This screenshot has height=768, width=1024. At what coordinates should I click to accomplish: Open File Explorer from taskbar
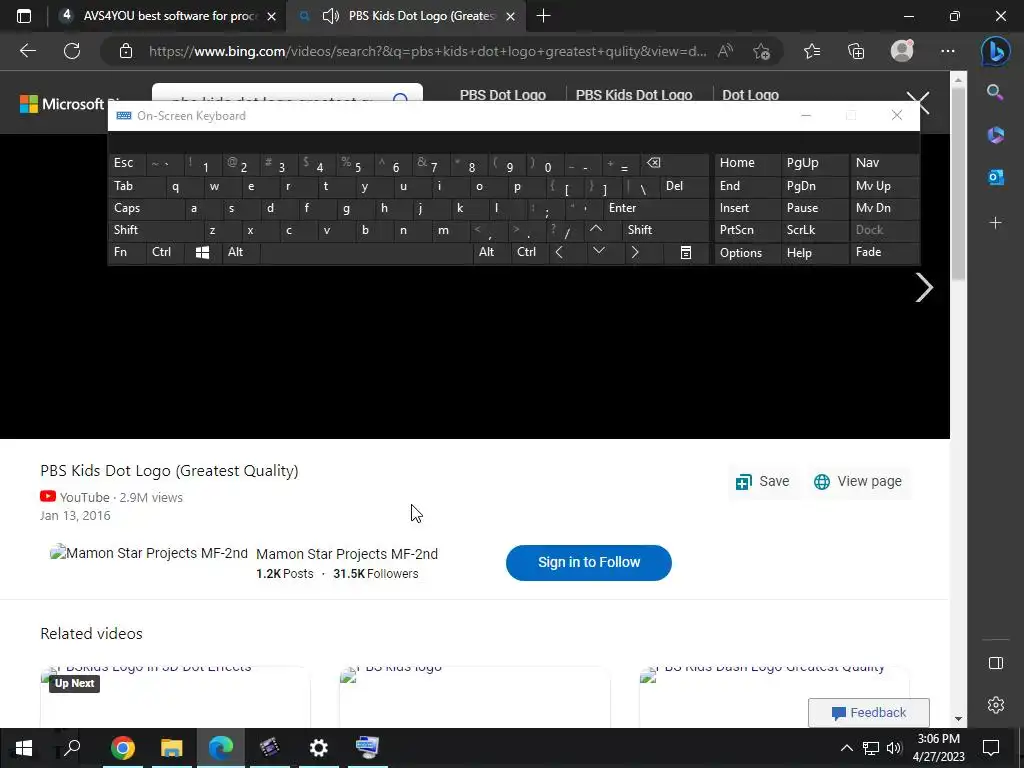pyautogui.click(x=172, y=748)
